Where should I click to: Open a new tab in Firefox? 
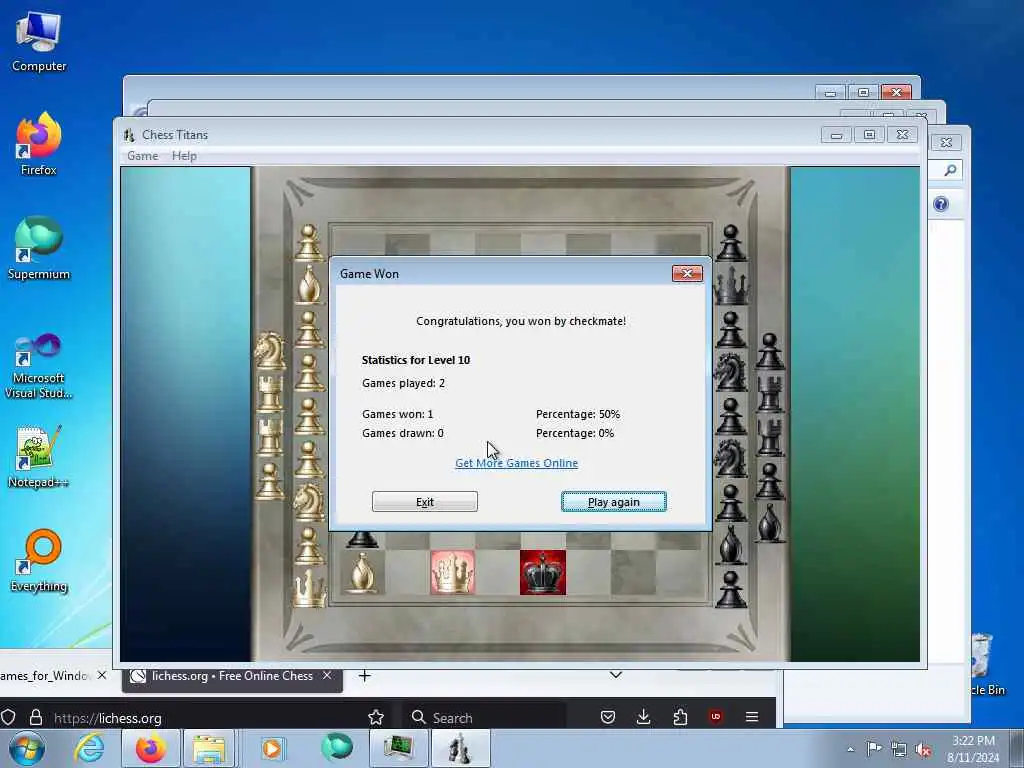(x=364, y=676)
